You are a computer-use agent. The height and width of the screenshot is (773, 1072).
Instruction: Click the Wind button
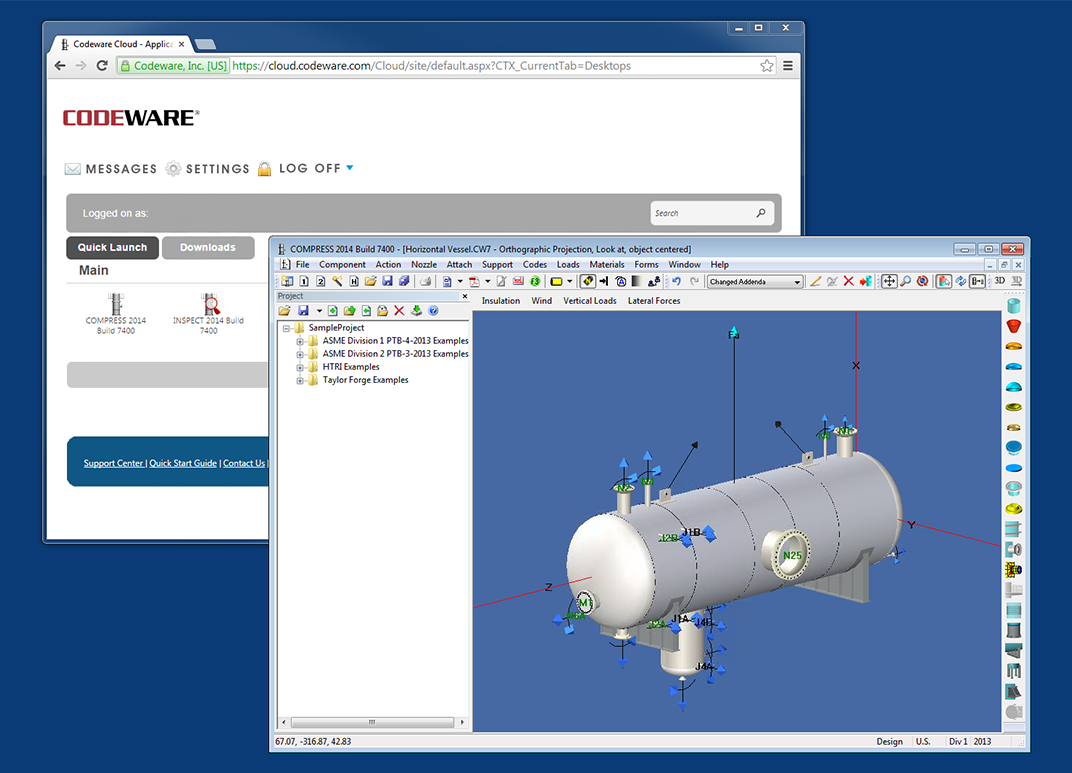541,301
